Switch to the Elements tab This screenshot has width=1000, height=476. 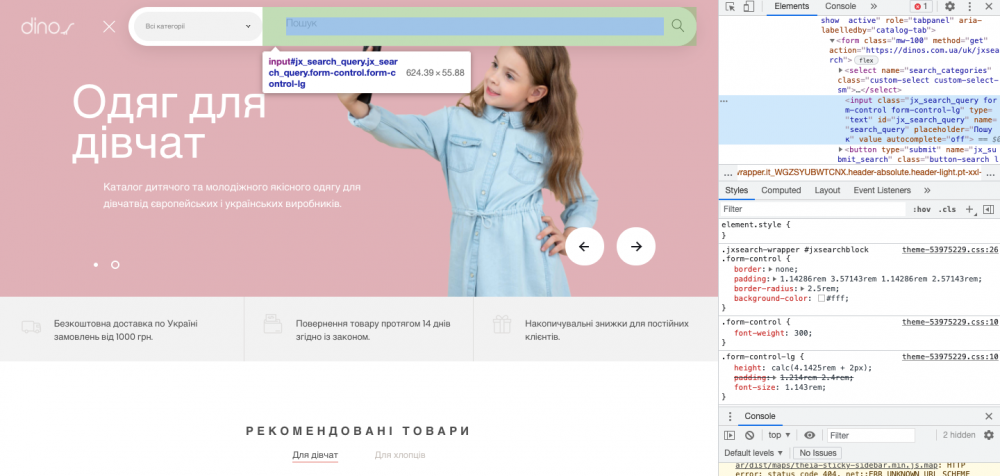(791, 6)
